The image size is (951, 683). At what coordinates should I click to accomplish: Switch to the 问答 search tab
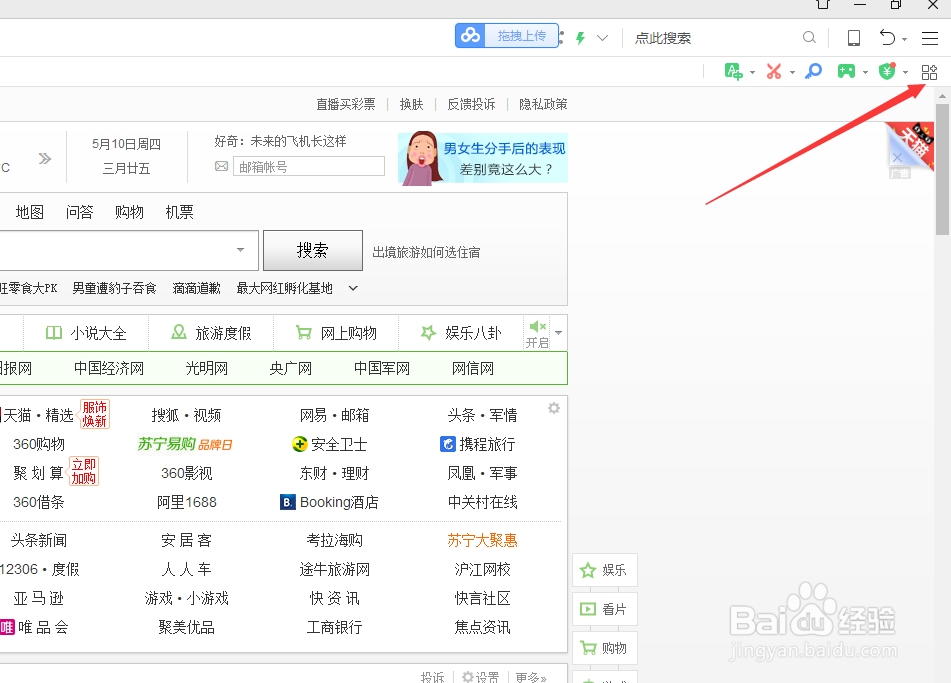pyautogui.click(x=79, y=212)
